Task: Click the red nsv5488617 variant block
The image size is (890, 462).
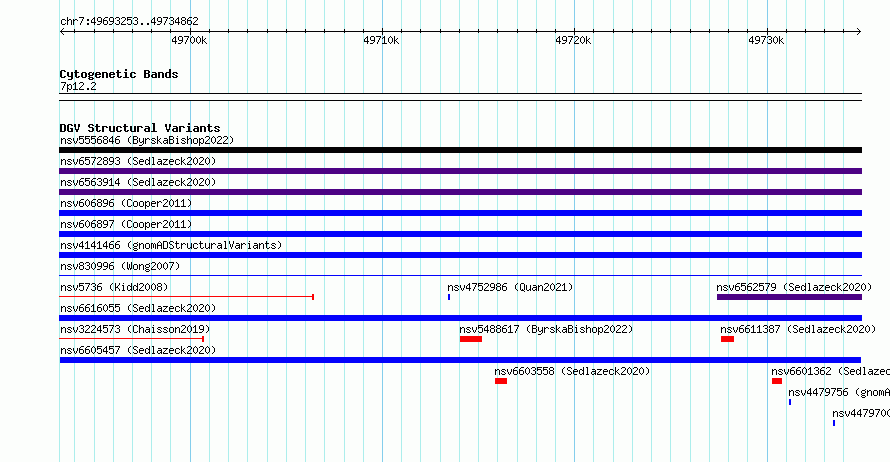Action: [471, 339]
